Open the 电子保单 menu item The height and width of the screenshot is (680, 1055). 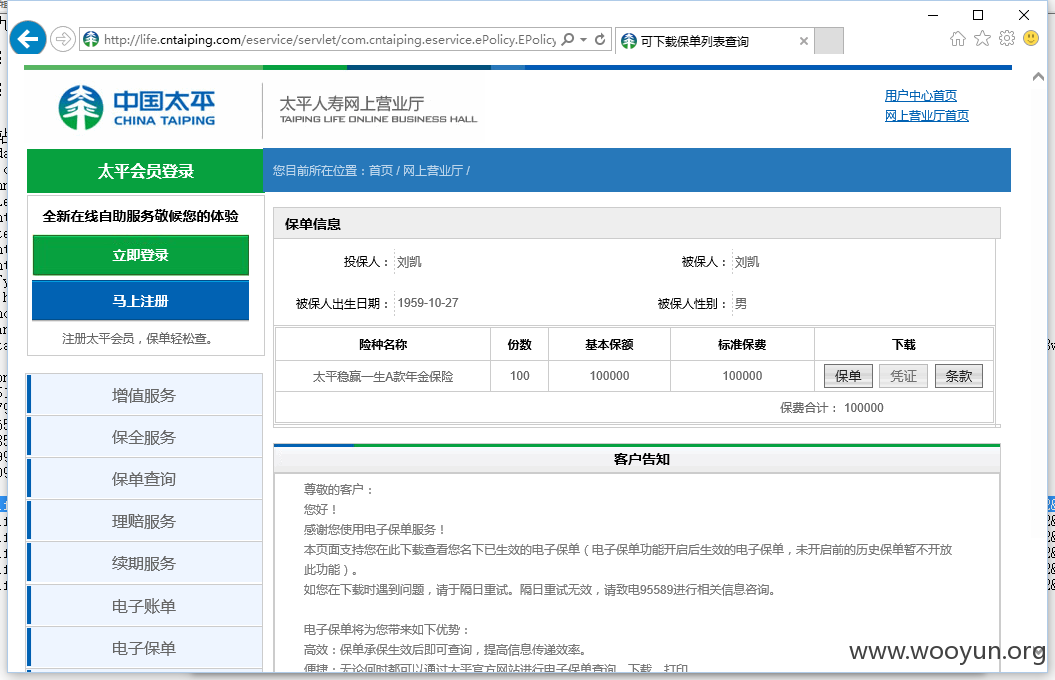tap(145, 648)
